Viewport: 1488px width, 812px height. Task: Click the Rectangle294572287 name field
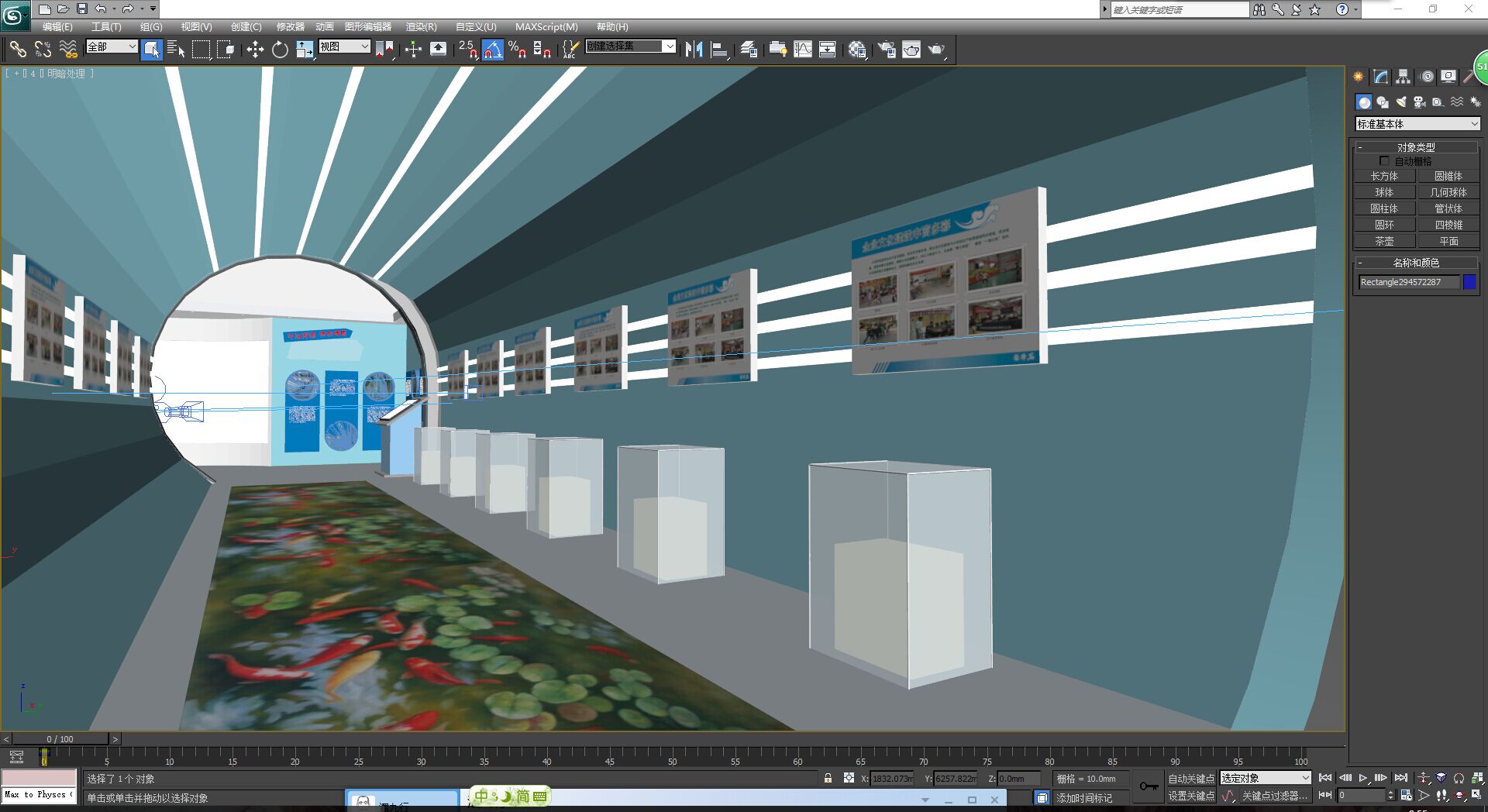(x=1408, y=282)
